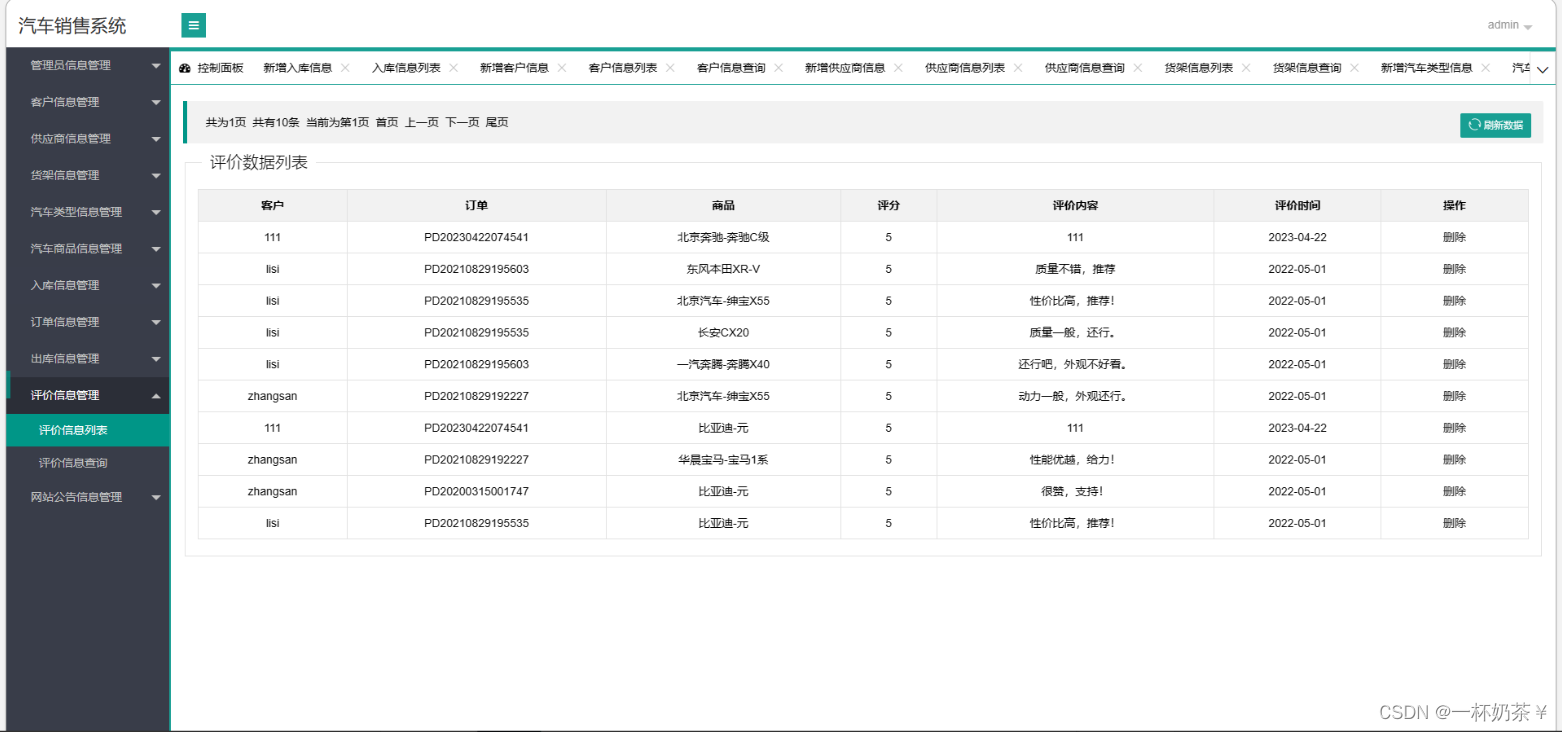Screen dimensions: 1562x732
Task: Close the 客户信息列表 tab
Action: point(670,68)
